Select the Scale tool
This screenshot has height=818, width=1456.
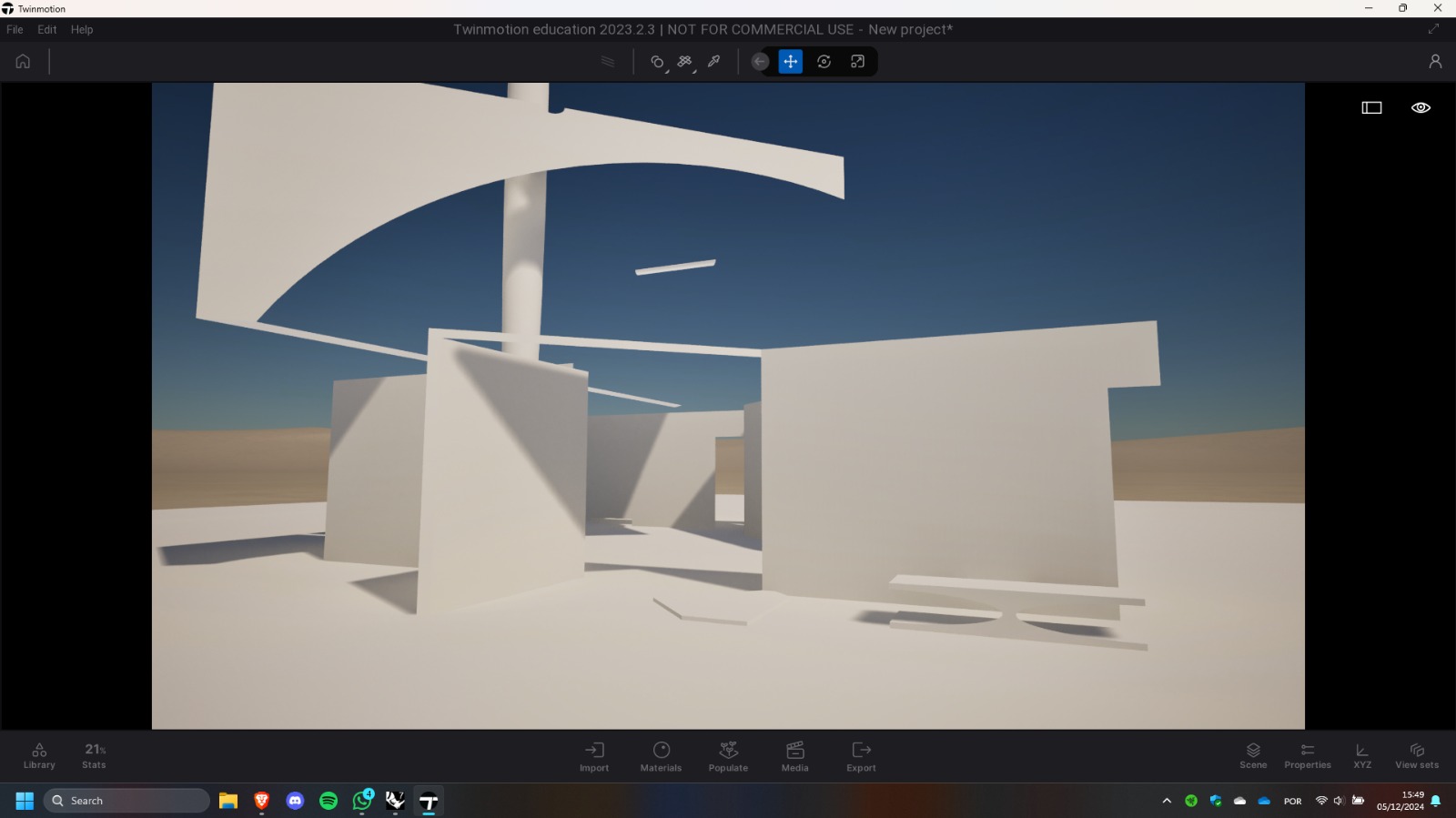(x=857, y=62)
